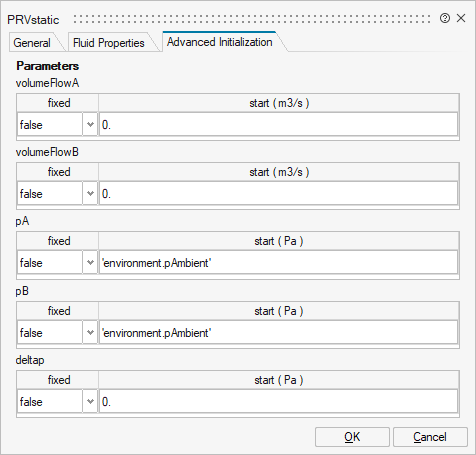Open the Fluid Properties tab
Screen dimensions: 476x455
coord(109,43)
